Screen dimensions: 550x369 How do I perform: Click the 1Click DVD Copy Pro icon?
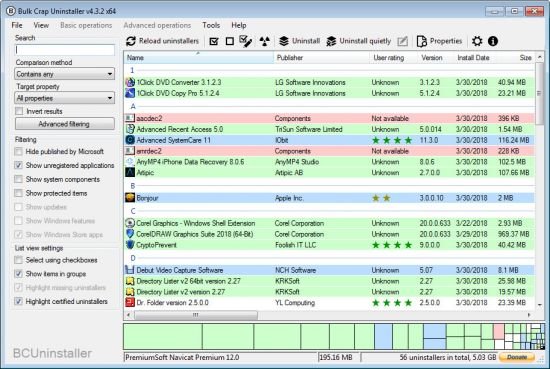pyautogui.click(x=130, y=93)
